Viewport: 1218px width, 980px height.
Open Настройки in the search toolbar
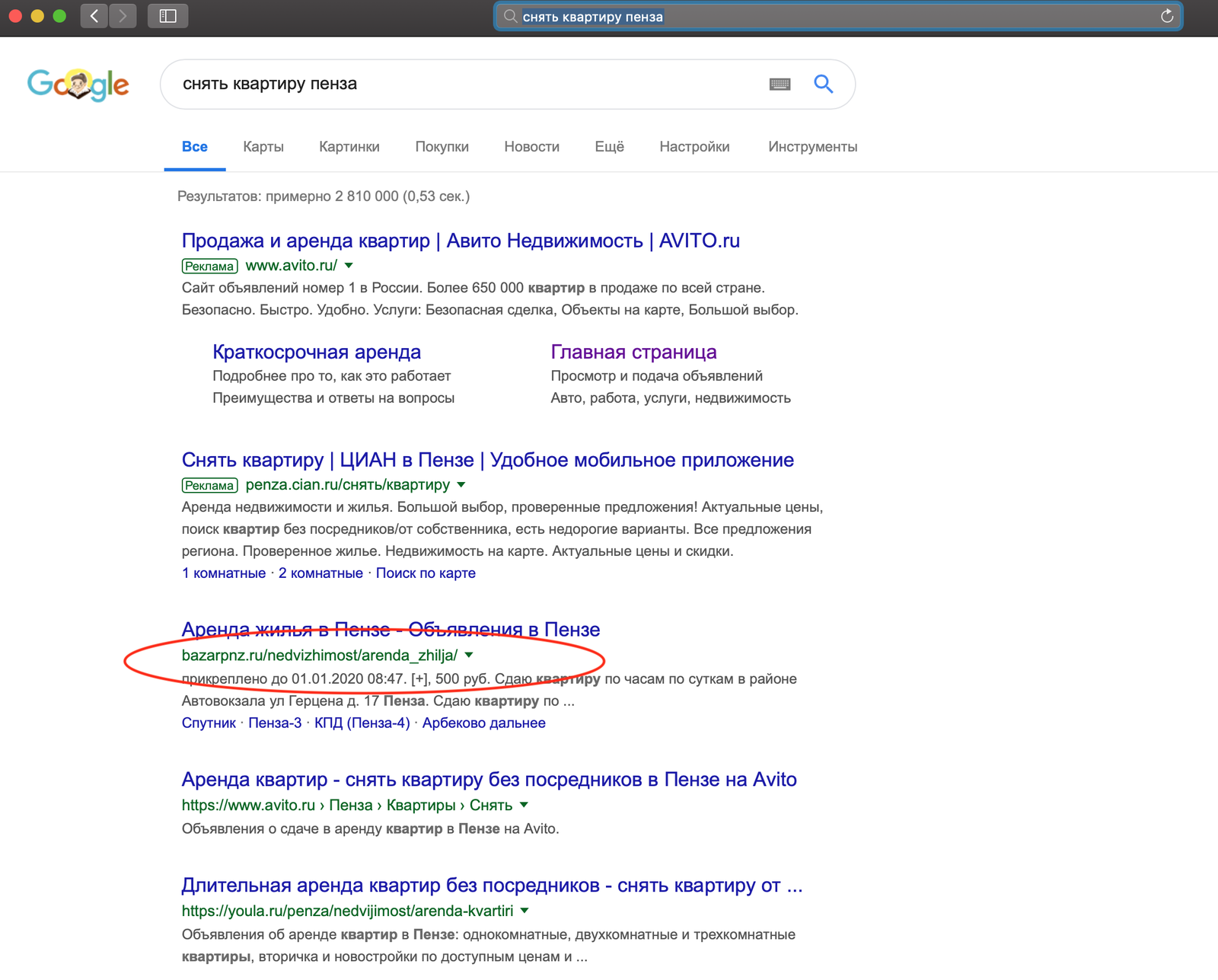click(x=695, y=147)
